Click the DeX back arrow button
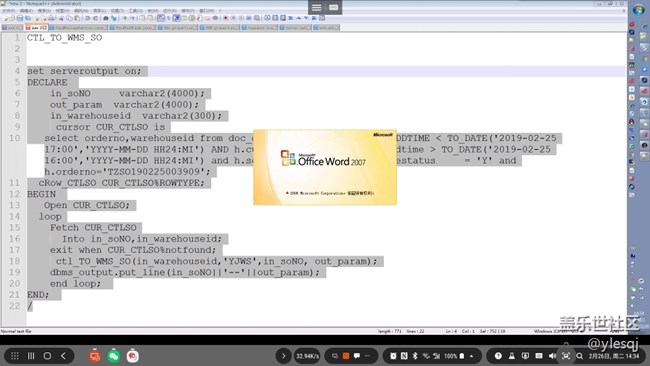 (x=63, y=356)
